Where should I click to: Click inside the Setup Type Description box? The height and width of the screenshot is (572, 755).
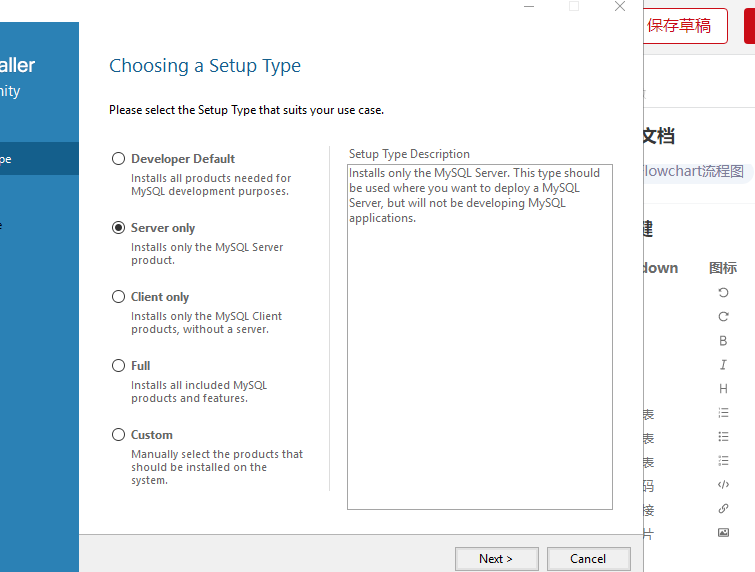pyautogui.click(x=480, y=337)
